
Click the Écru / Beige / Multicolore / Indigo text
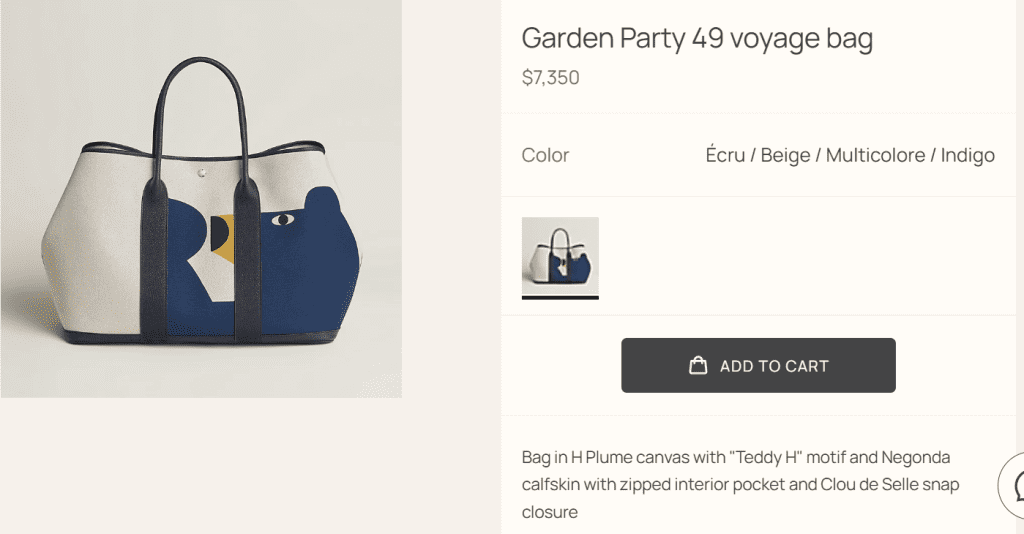[850, 155]
